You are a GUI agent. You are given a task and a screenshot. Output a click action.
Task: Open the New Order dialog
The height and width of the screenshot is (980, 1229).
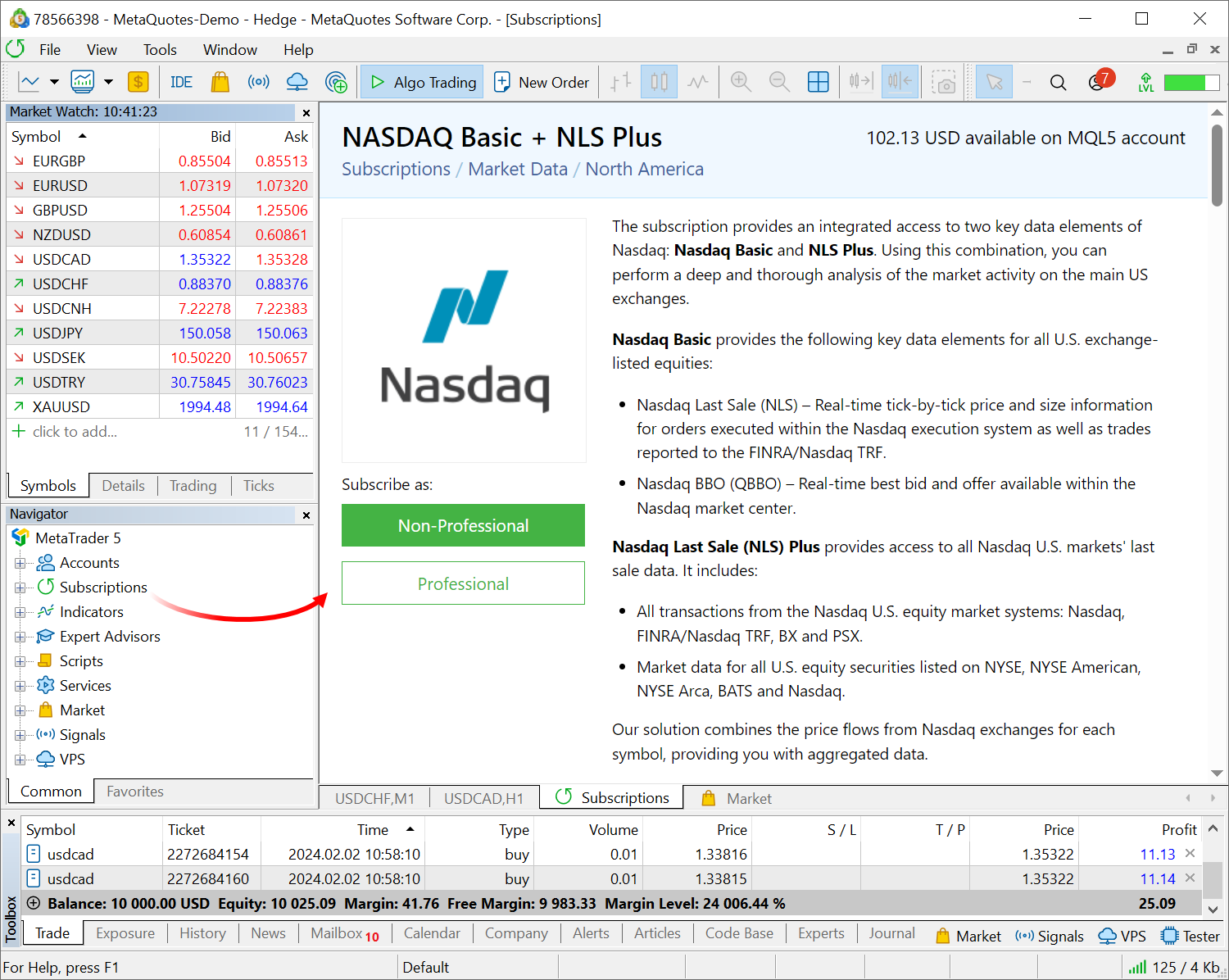click(x=542, y=82)
